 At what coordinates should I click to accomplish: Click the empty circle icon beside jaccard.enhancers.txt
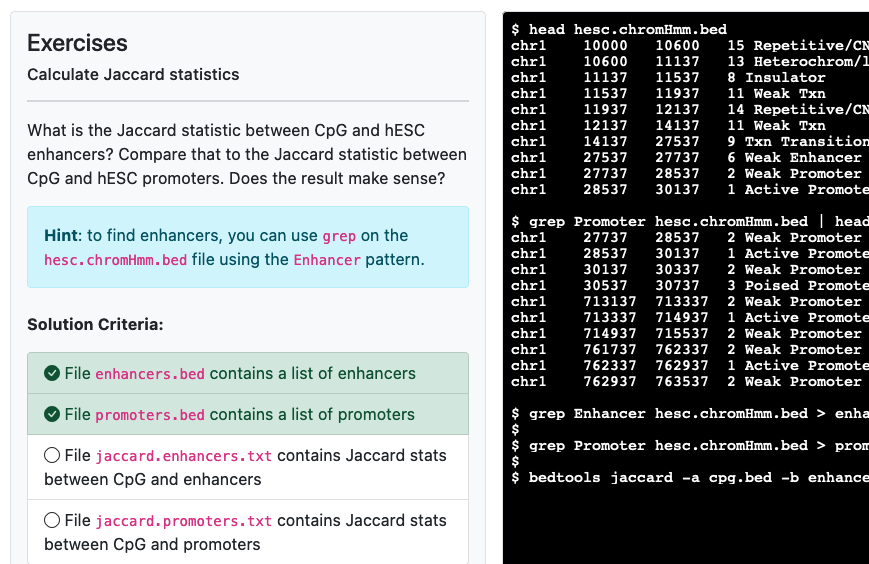(x=52, y=456)
